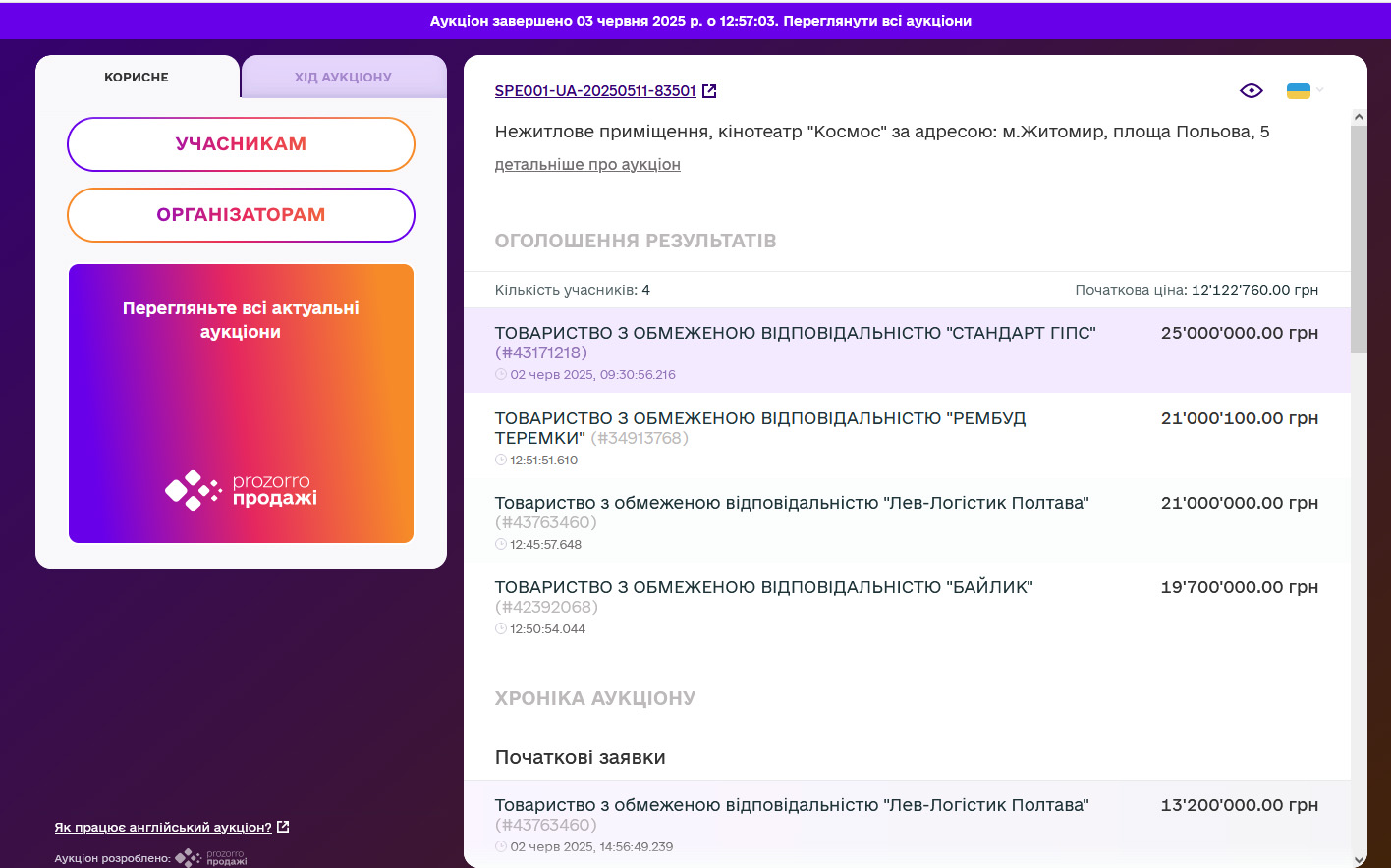This screenshot has width=1391, height=868.
Task: Click clock icon under РЕМБУД ТЕРЕМКИ bid
Action: 501,461
